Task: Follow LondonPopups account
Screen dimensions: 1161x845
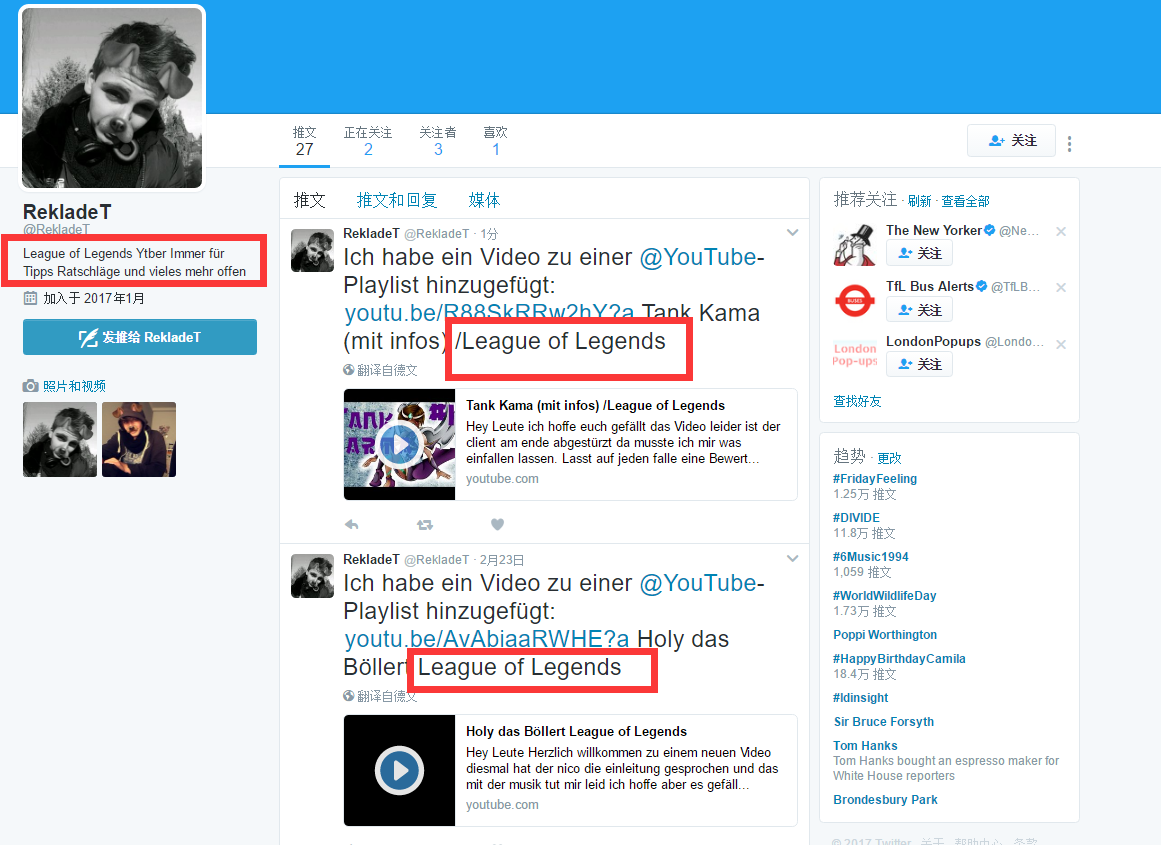Action: tap(920, 364)
